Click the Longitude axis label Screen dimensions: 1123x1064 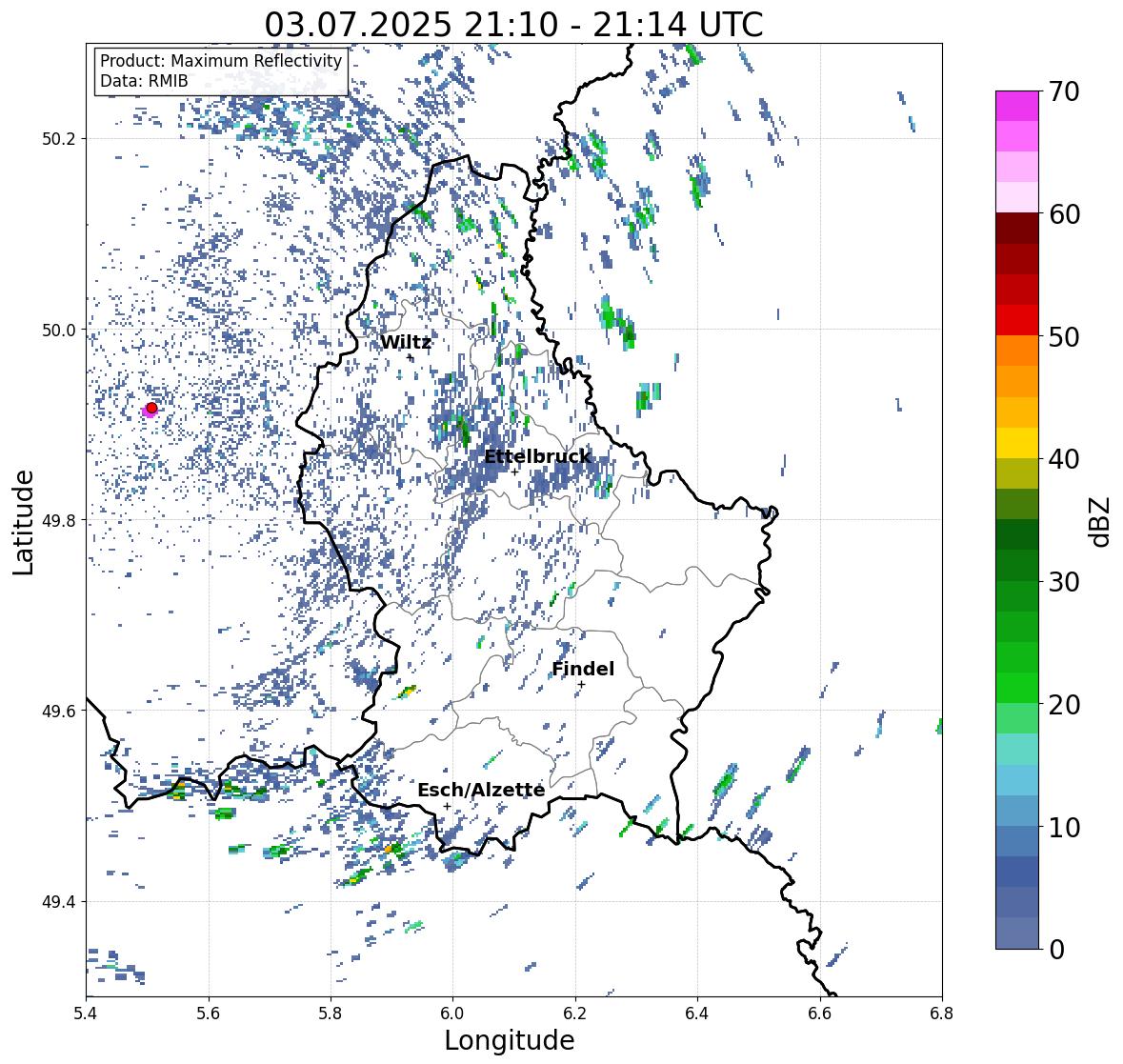point(510,1040)
